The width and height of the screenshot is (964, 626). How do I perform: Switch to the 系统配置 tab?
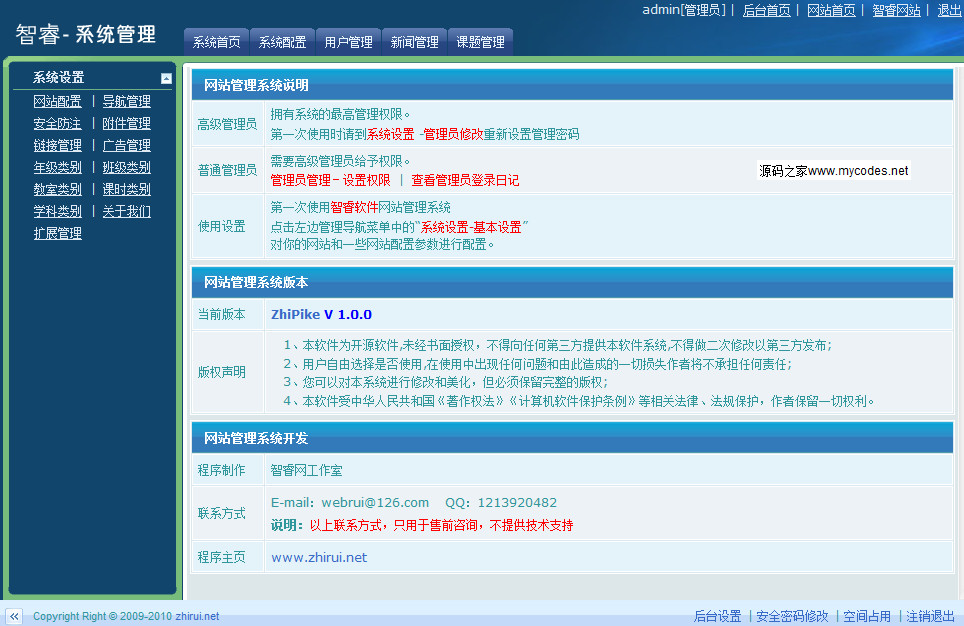click(282, 42)
